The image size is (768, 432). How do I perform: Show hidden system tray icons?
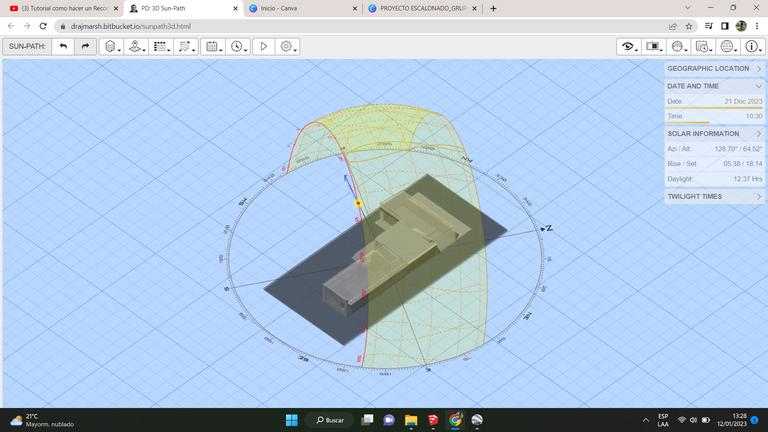[646, 420]
